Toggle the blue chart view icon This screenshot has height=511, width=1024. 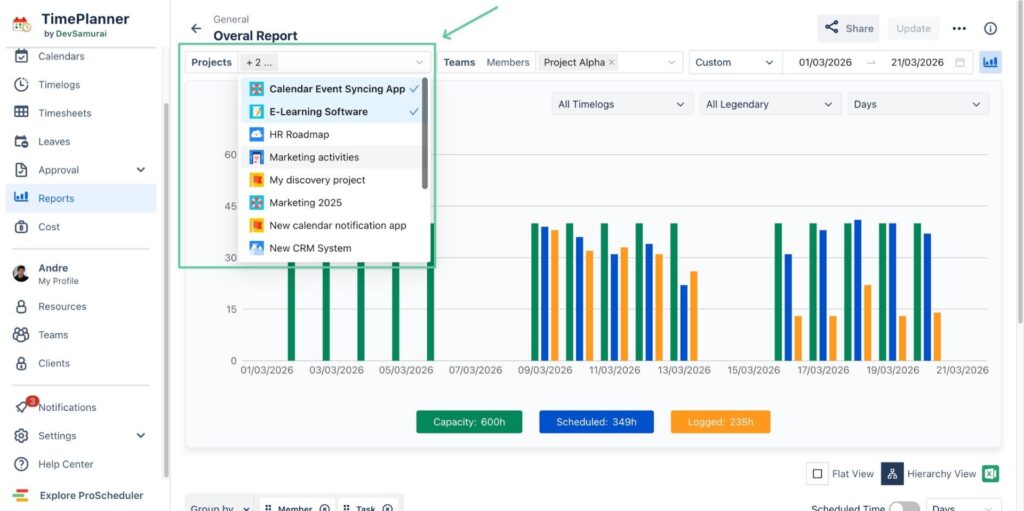(990, 63)
